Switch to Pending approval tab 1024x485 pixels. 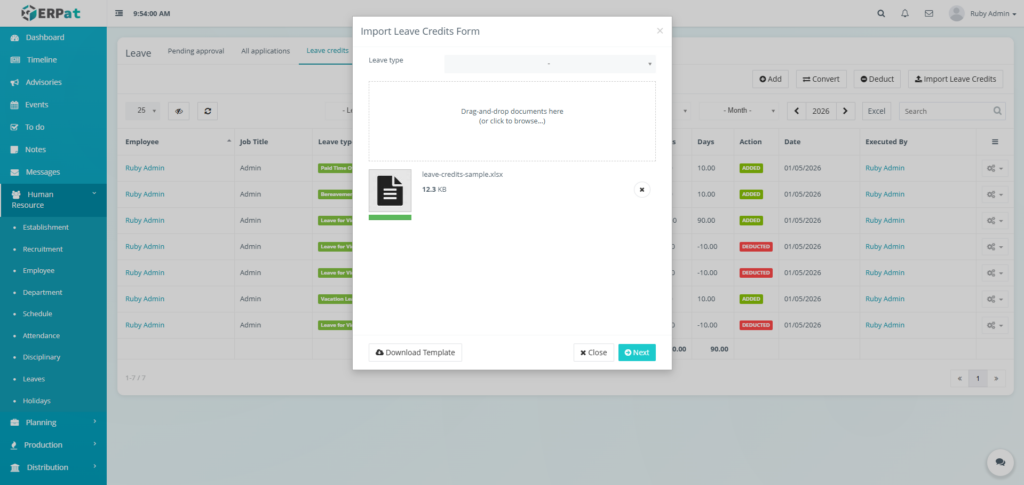click(196, 51)
